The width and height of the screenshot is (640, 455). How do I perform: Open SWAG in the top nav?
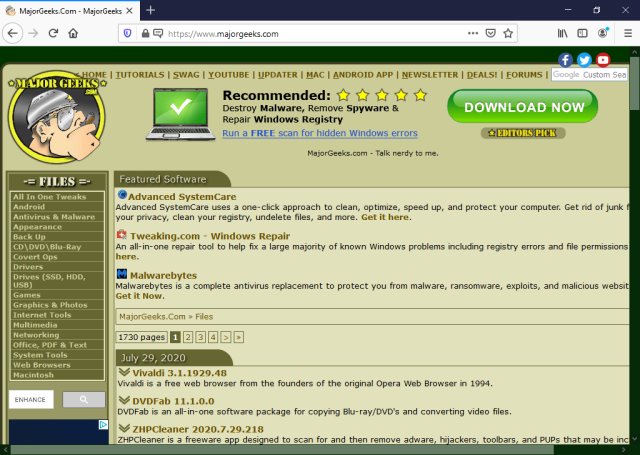[x=186, y=75]
